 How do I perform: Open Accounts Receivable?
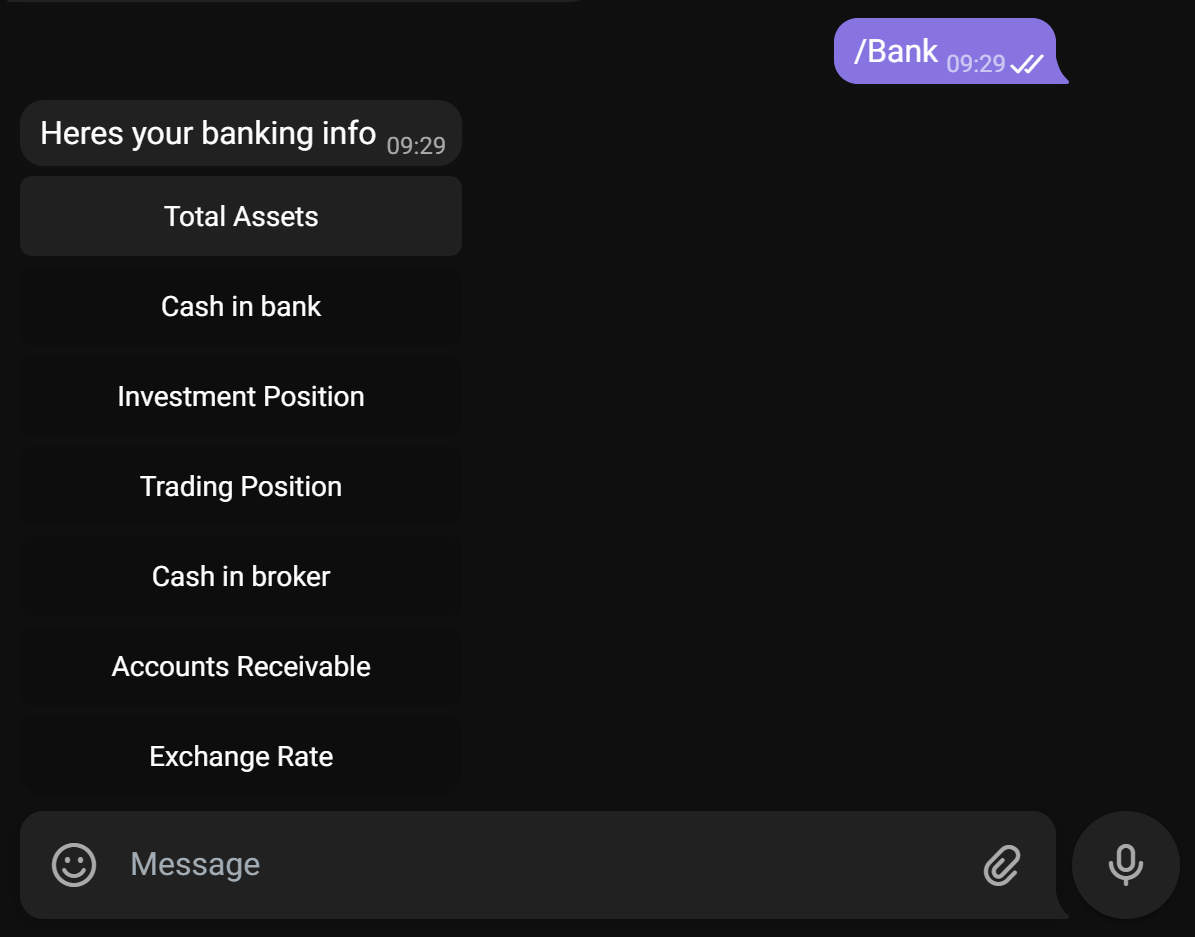tap(240, 666)
